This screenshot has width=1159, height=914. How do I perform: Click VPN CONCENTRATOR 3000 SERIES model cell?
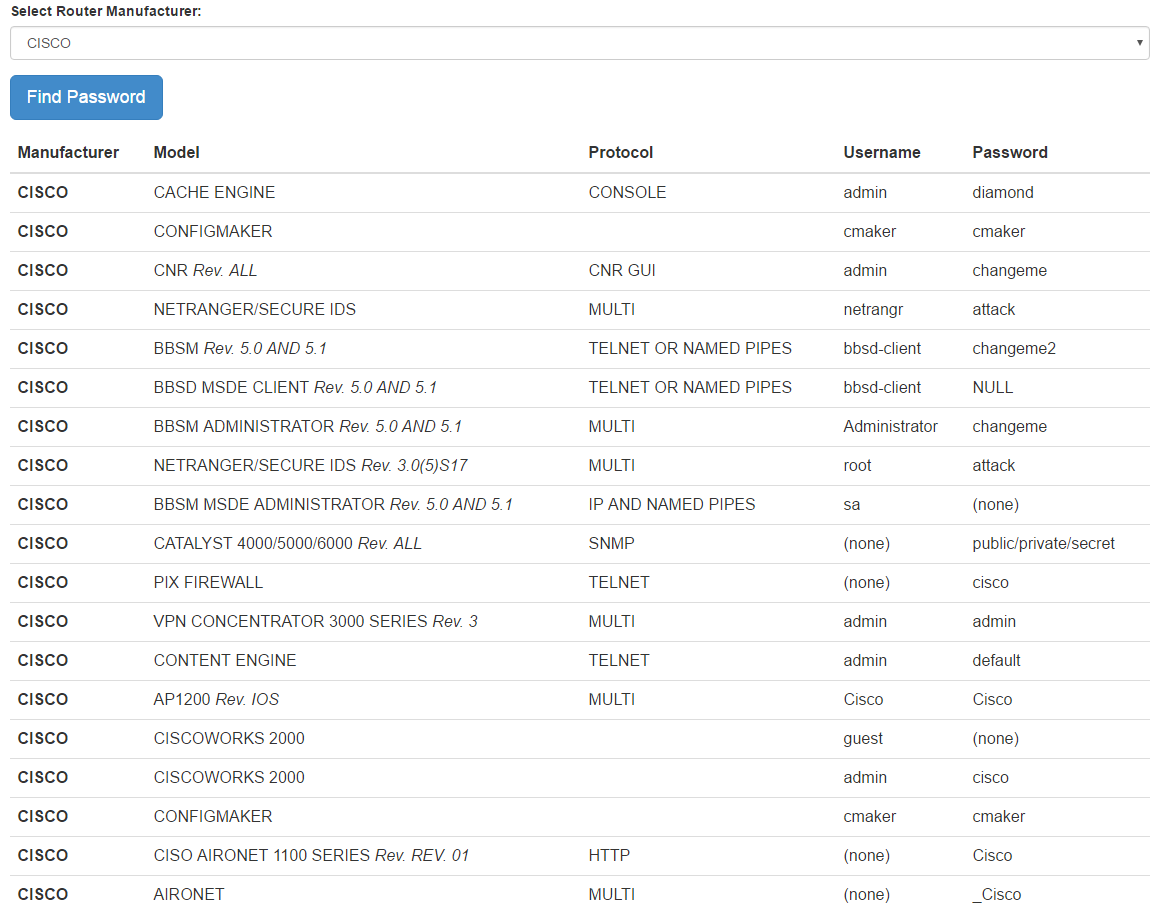(316, 621)
